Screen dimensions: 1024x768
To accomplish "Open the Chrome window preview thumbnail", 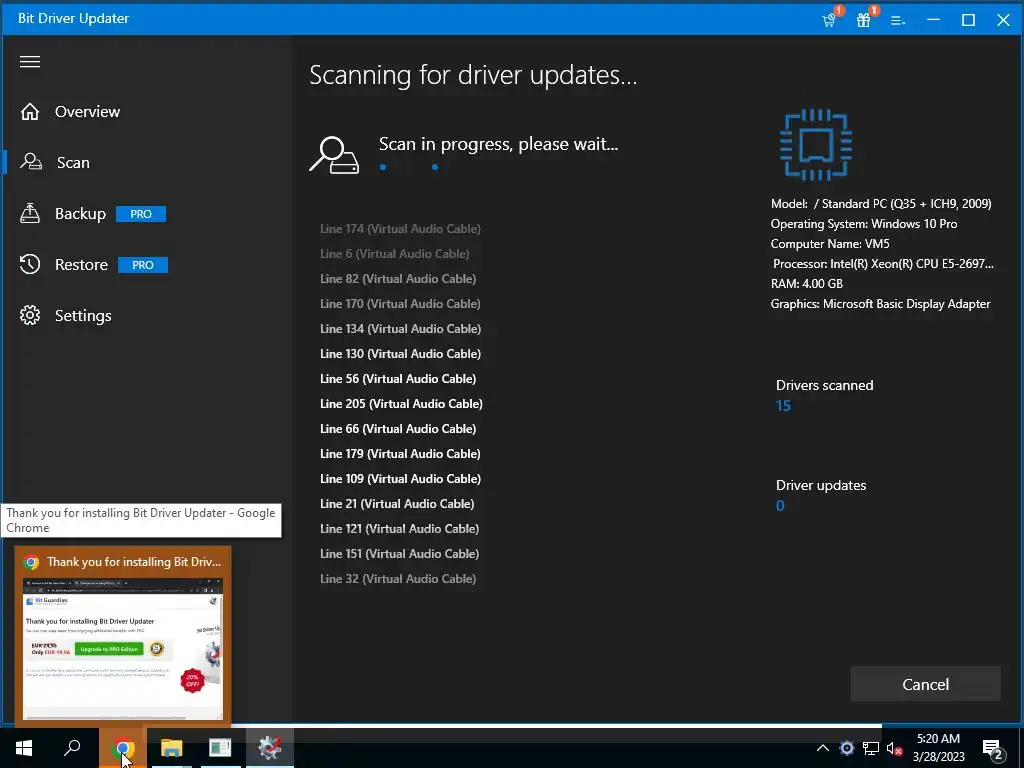I will click(x=123, y=648).
